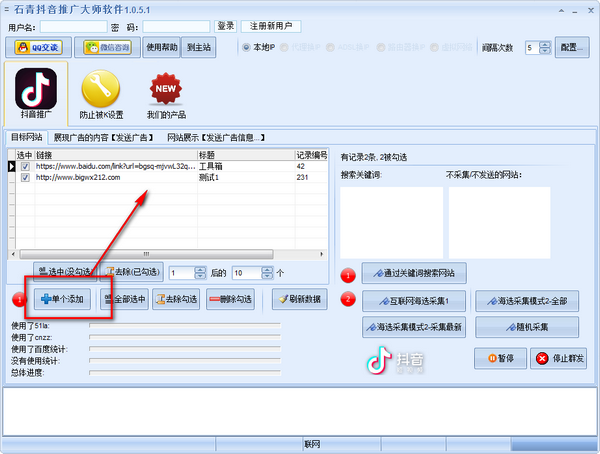Click 选中(没勾选) button
Image resolution: width=600 pixels, height=454 pixels.
65,272
